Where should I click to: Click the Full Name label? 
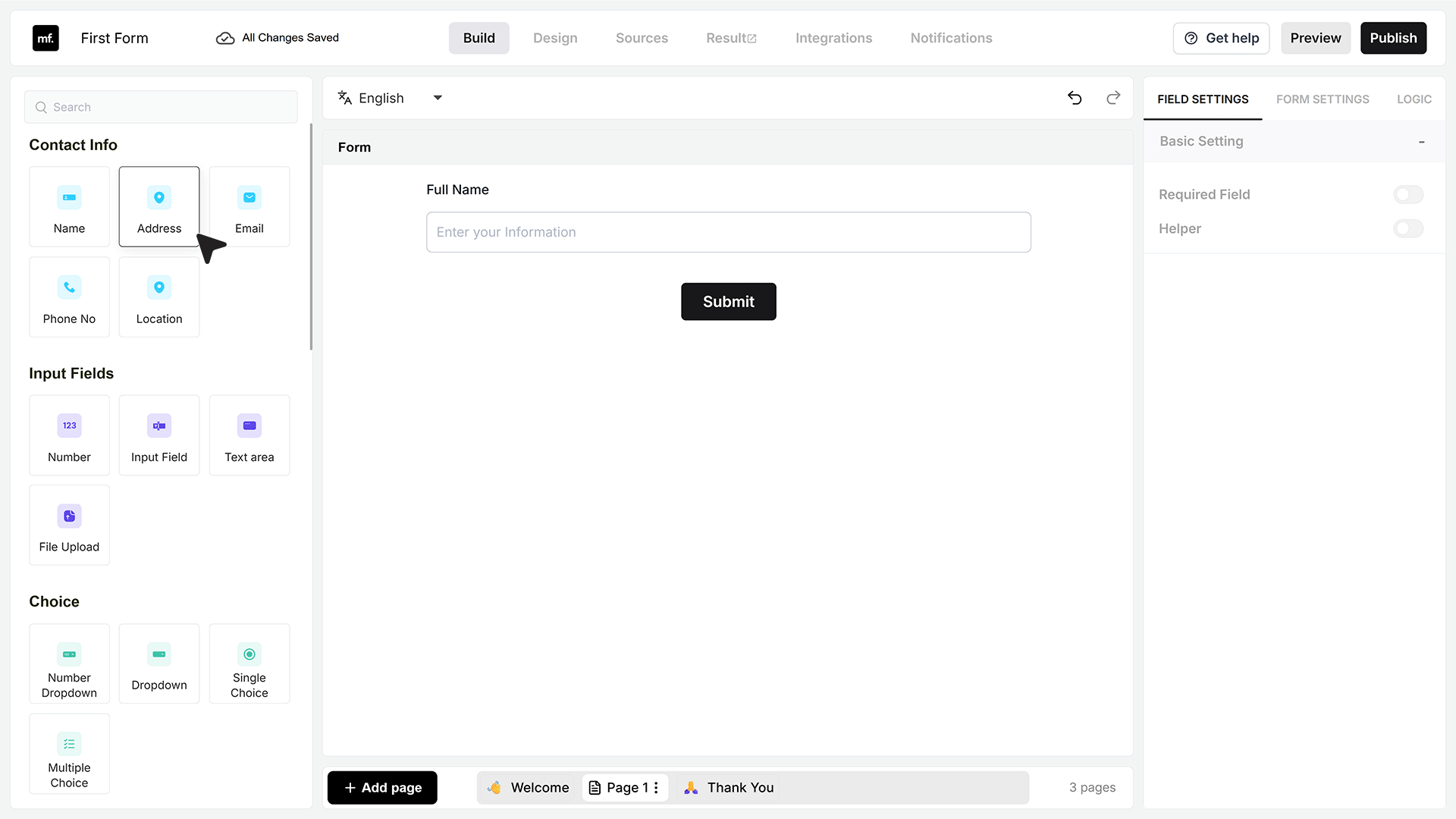pos(457,190)
